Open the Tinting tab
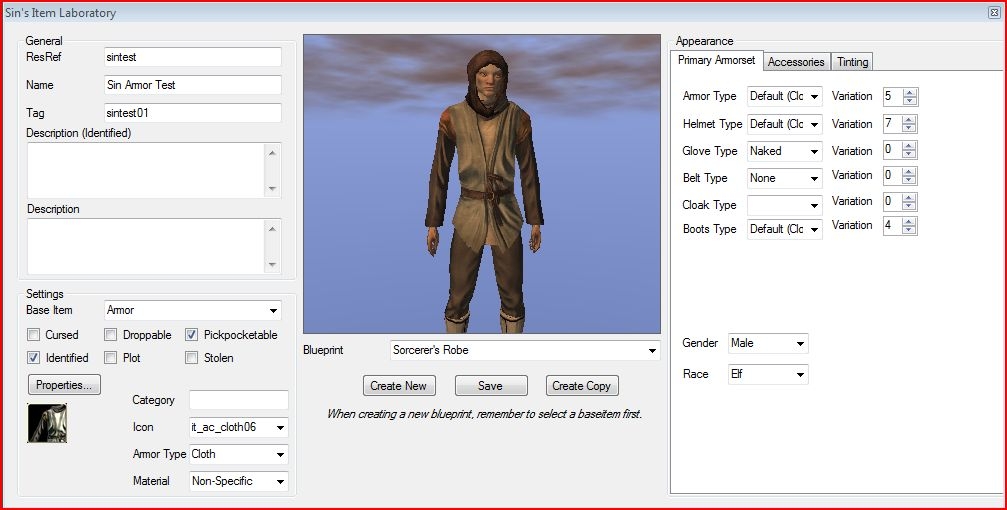This screenshot has height=510, width=1007. point(852,62)
